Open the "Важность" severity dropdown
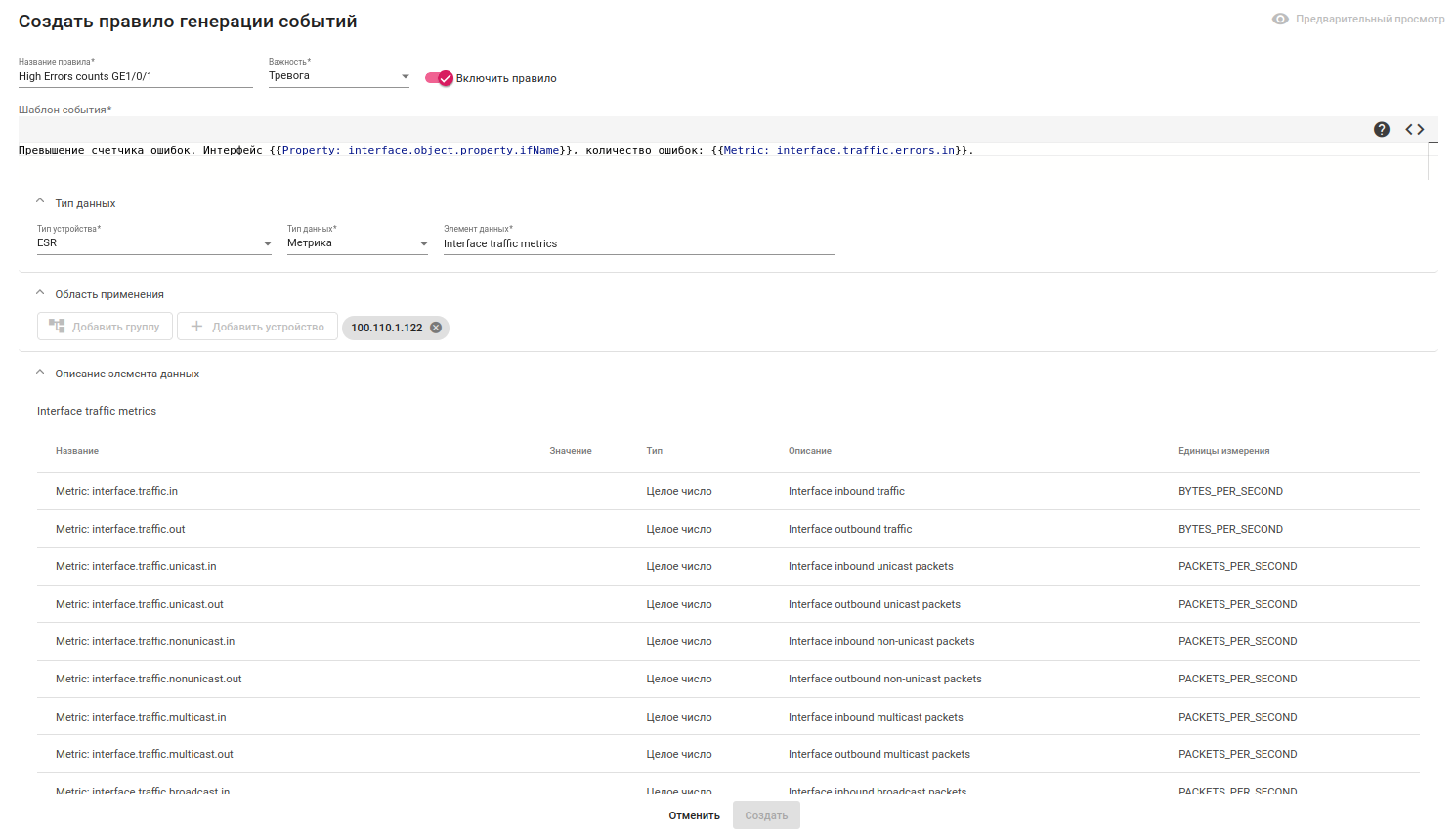Viewport: 1456px width, 835px height. pyautogui.click(x=338, y=76)
